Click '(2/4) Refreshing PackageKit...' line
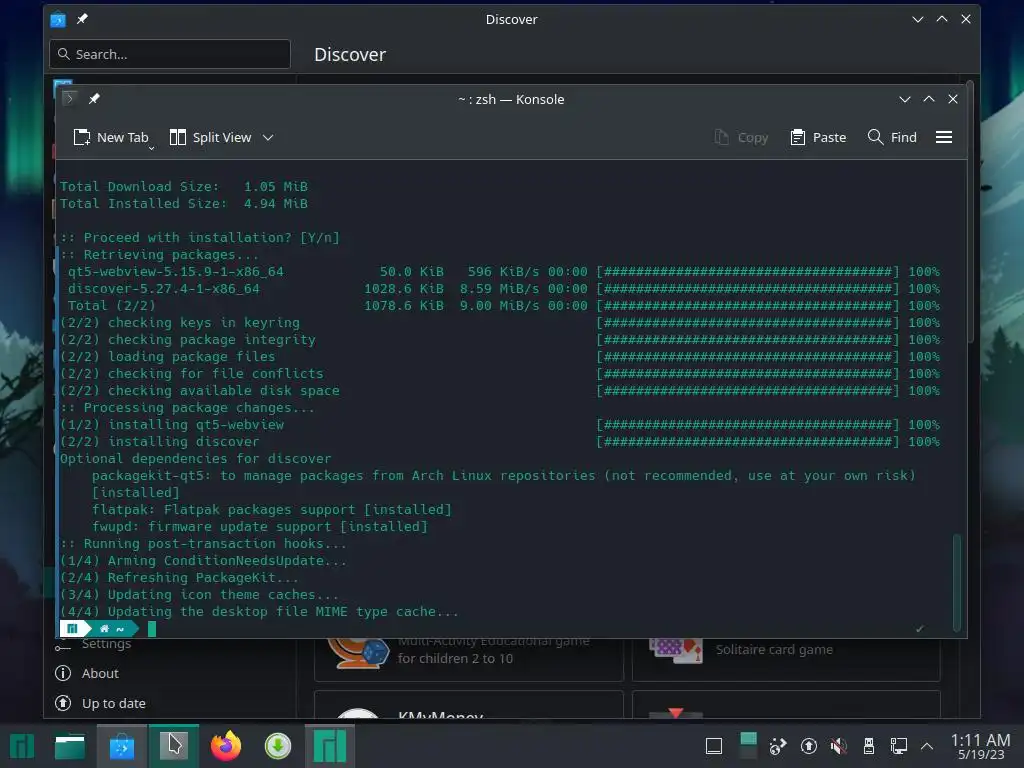Viewport: 1024px width, 768px height. tap(180, 577)
